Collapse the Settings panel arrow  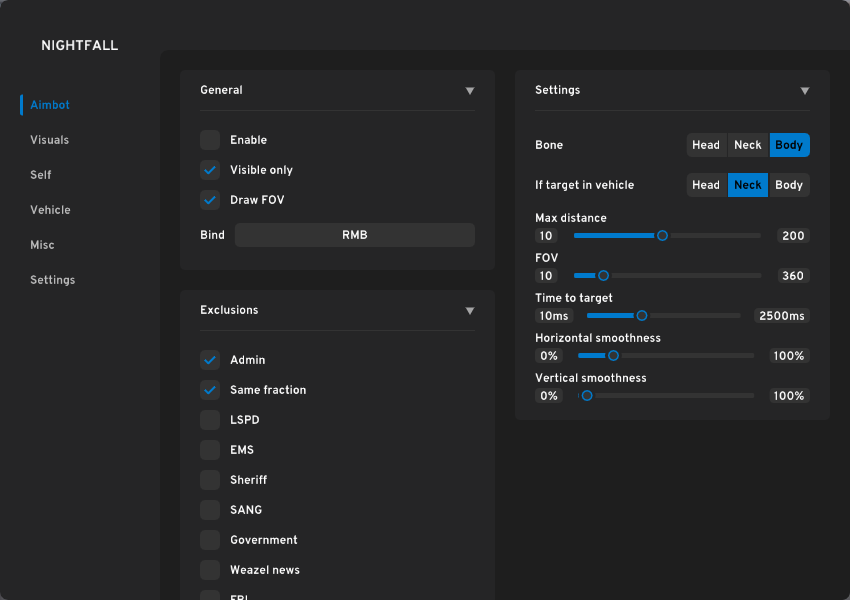click(x=805, y=91)
